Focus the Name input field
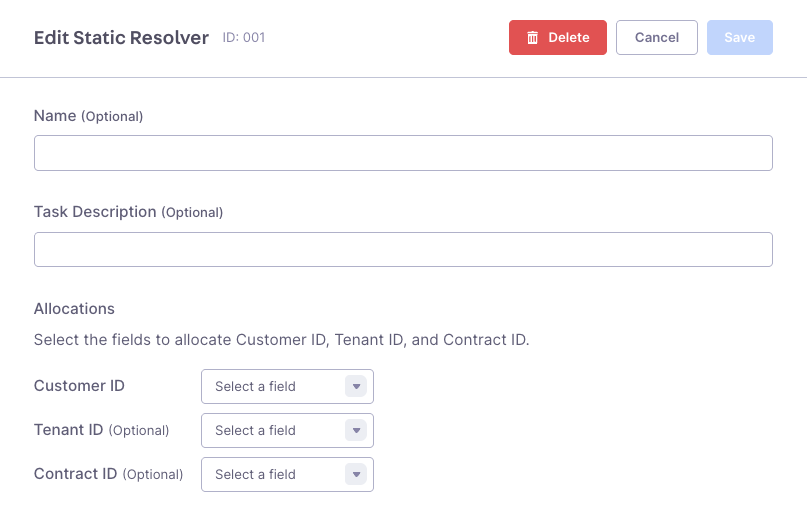 [x=403, y=153]
